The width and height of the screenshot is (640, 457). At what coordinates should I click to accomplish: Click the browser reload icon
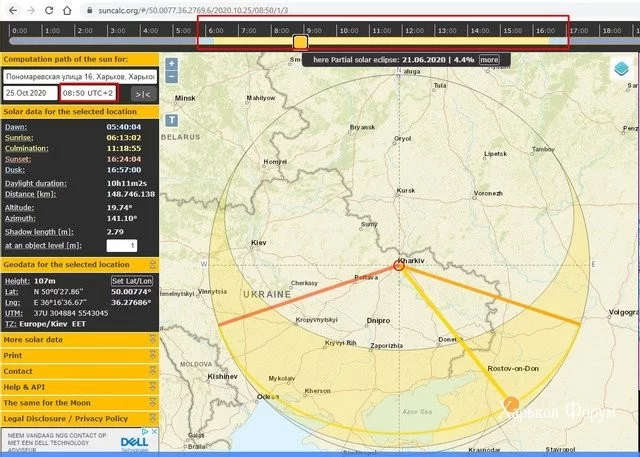click(50, 9)
